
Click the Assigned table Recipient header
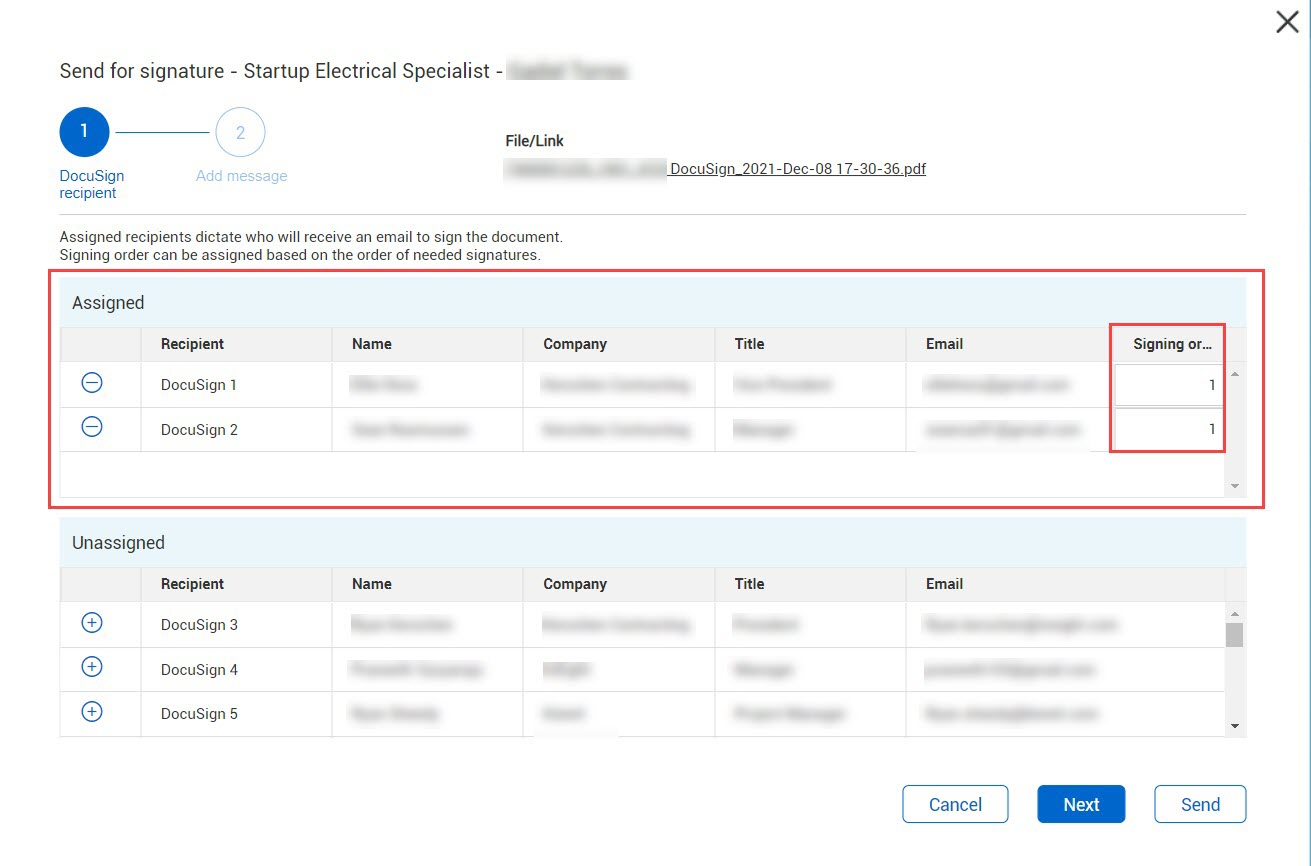[x=236, y=344]
